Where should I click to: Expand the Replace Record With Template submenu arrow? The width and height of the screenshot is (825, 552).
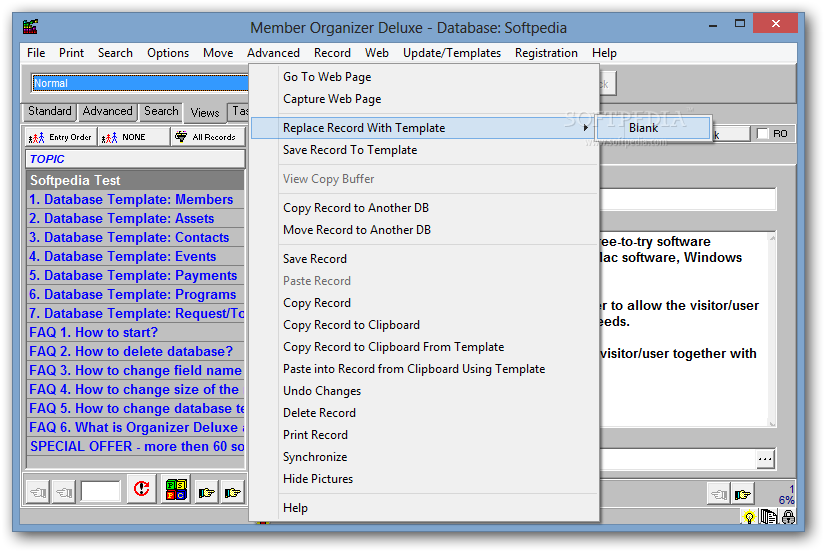pos(586,128)
